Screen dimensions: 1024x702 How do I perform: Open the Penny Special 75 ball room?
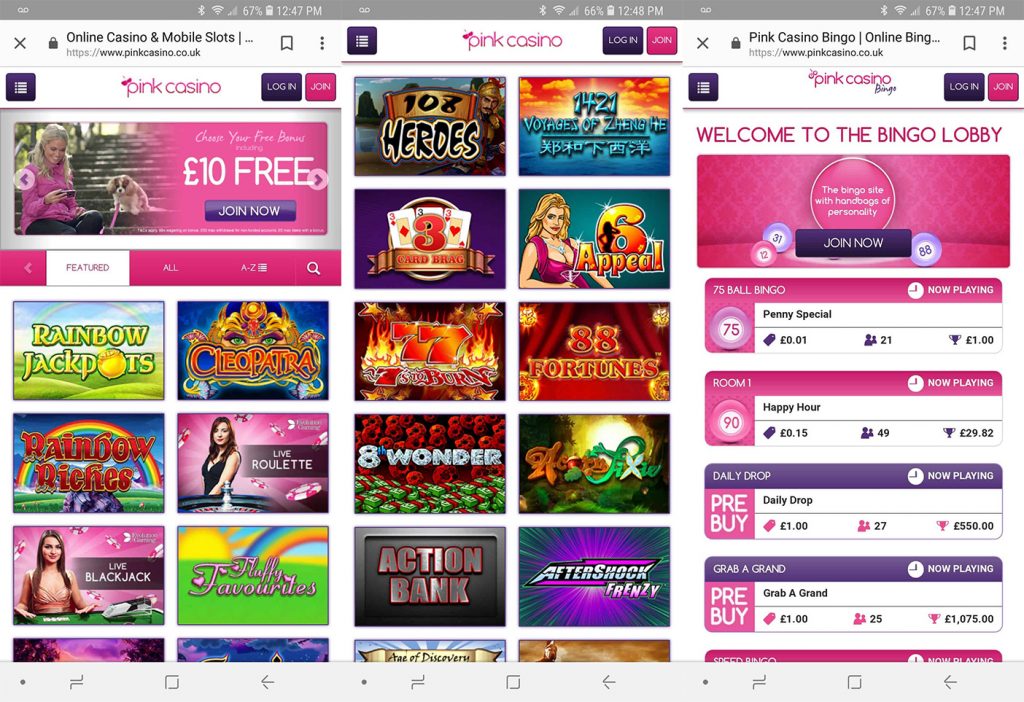click(x=854, y=316)
